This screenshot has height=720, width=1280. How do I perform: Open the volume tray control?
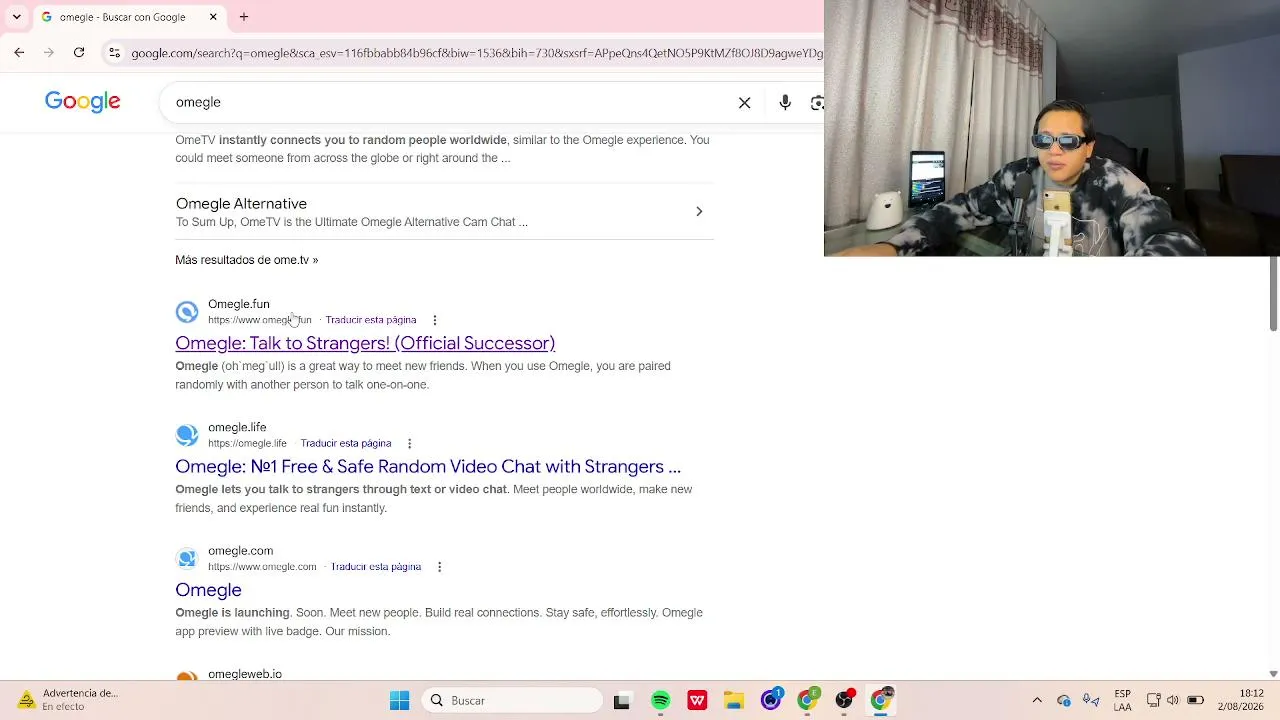pos(1173,700)
